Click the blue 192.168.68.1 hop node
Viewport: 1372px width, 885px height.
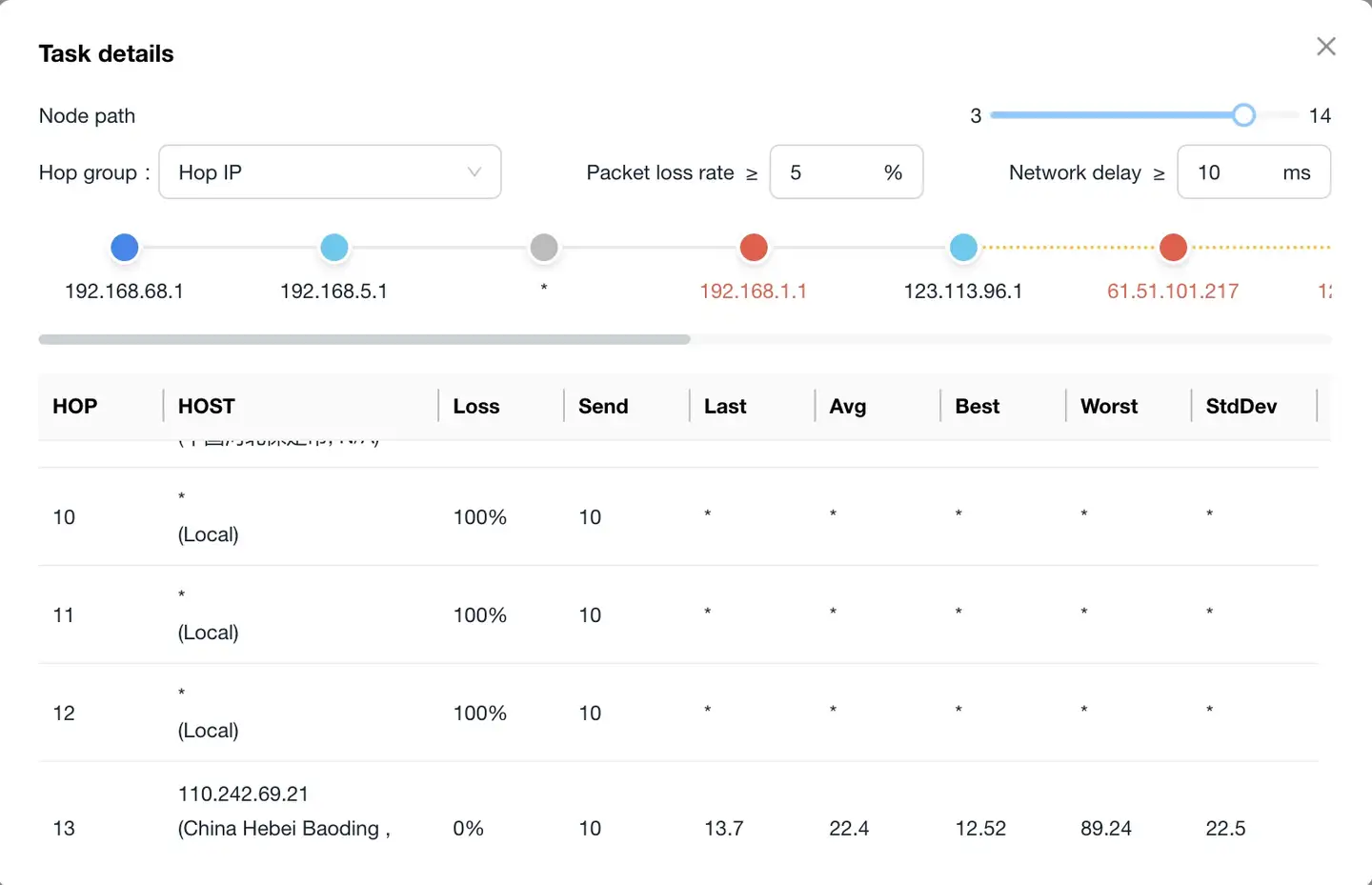coord(125,248)
